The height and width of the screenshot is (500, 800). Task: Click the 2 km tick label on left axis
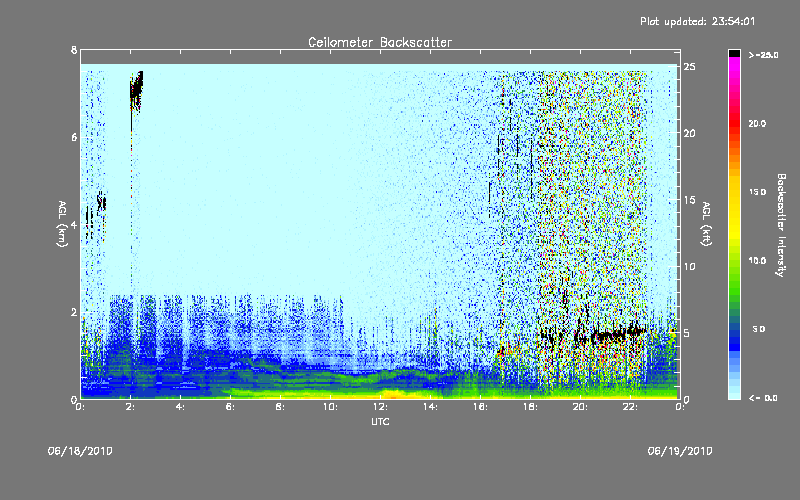pyautogui.click(x=74, y=312)
